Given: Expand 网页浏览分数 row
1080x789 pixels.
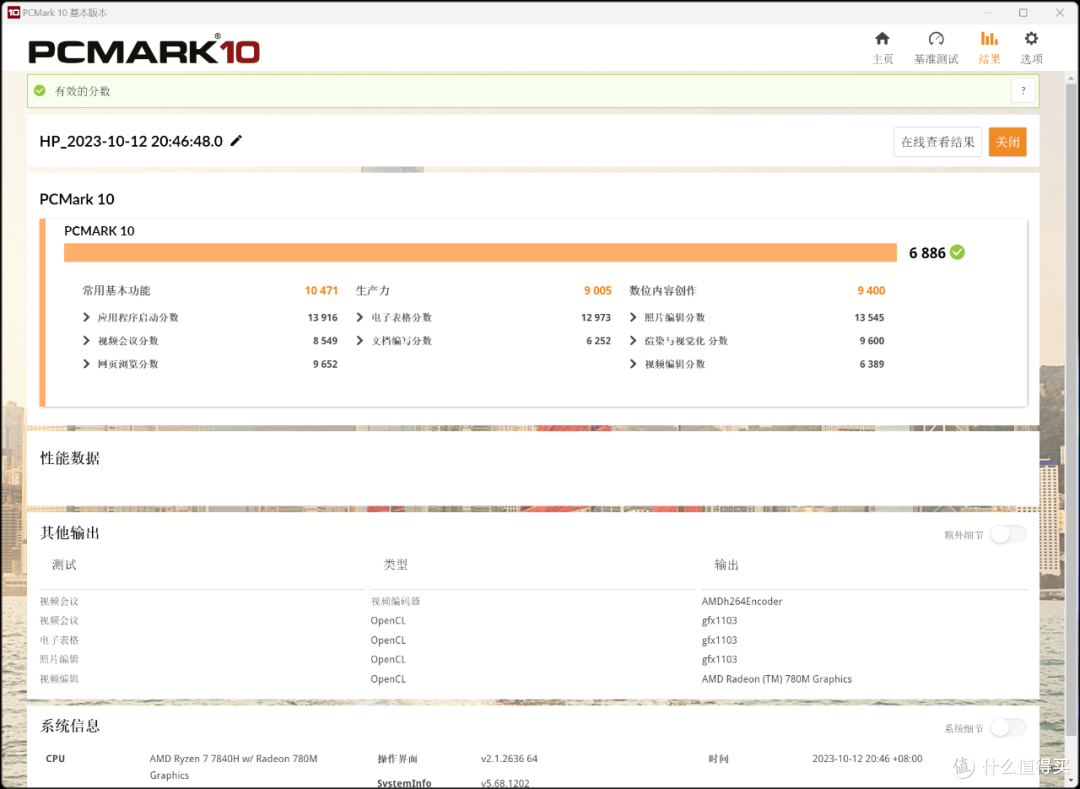Looking at the screenshot, I should point(86,364).
